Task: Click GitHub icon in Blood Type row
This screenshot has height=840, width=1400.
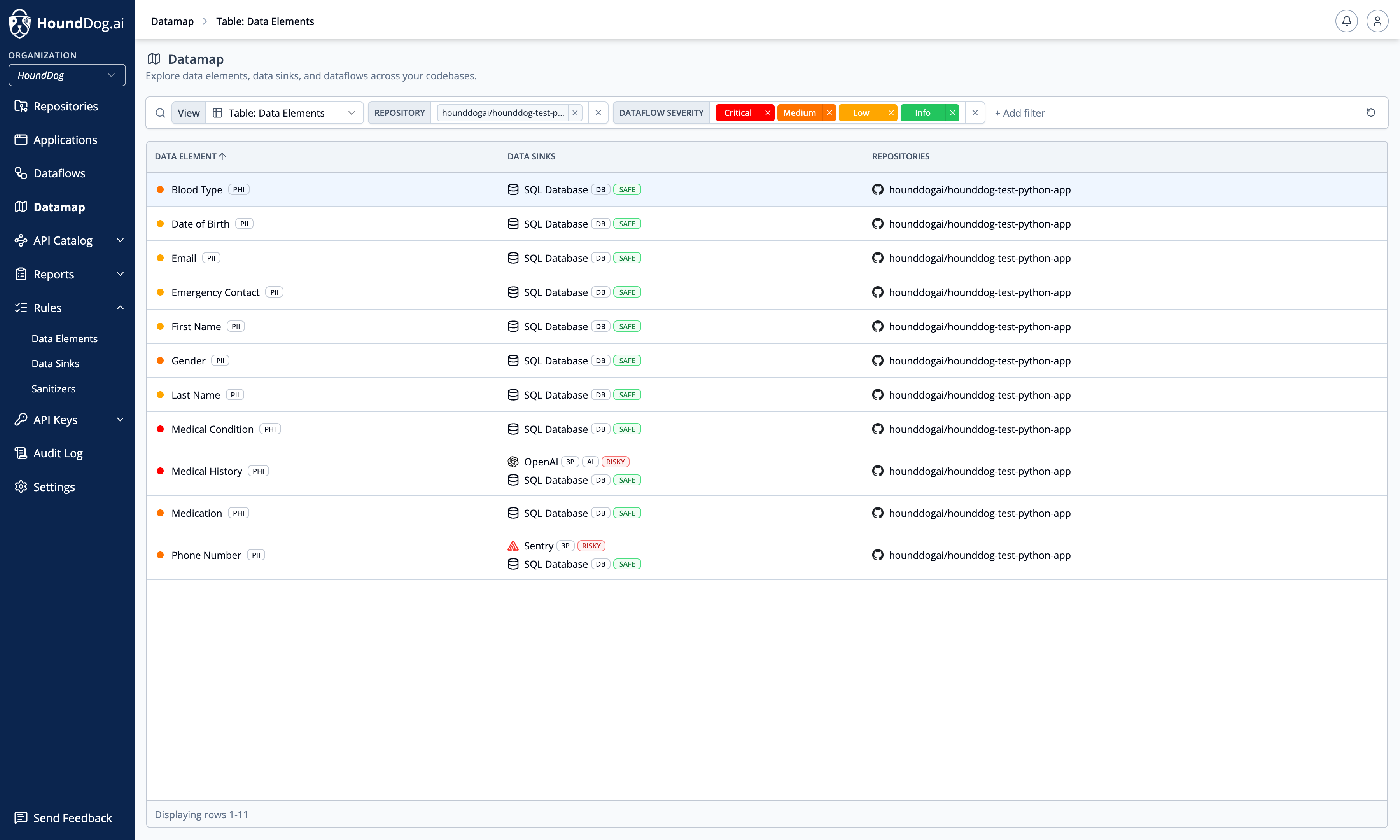Action: (x=878, y=190)
